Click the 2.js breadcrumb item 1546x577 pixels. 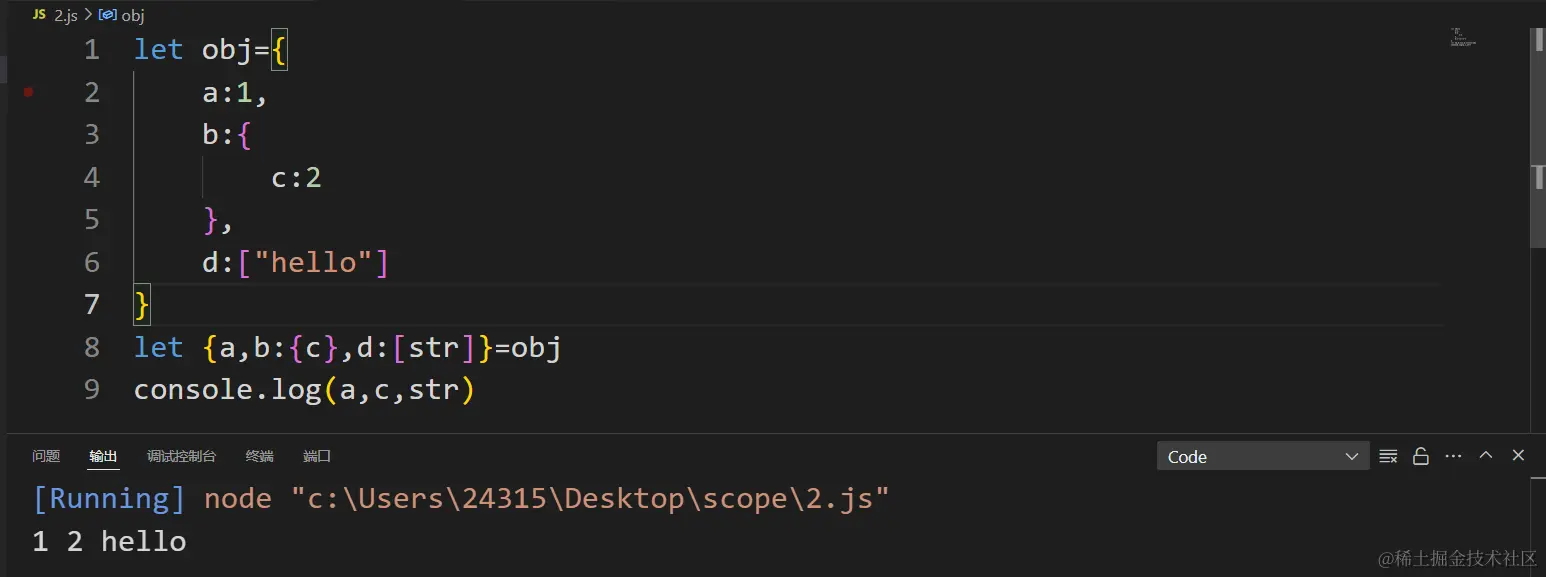coord(66,16)
